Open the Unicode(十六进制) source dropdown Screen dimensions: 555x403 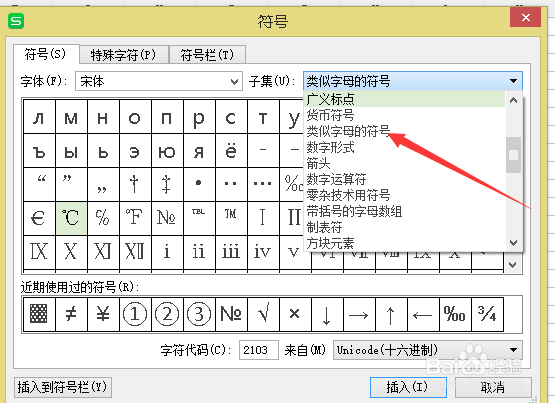(428, 350)
